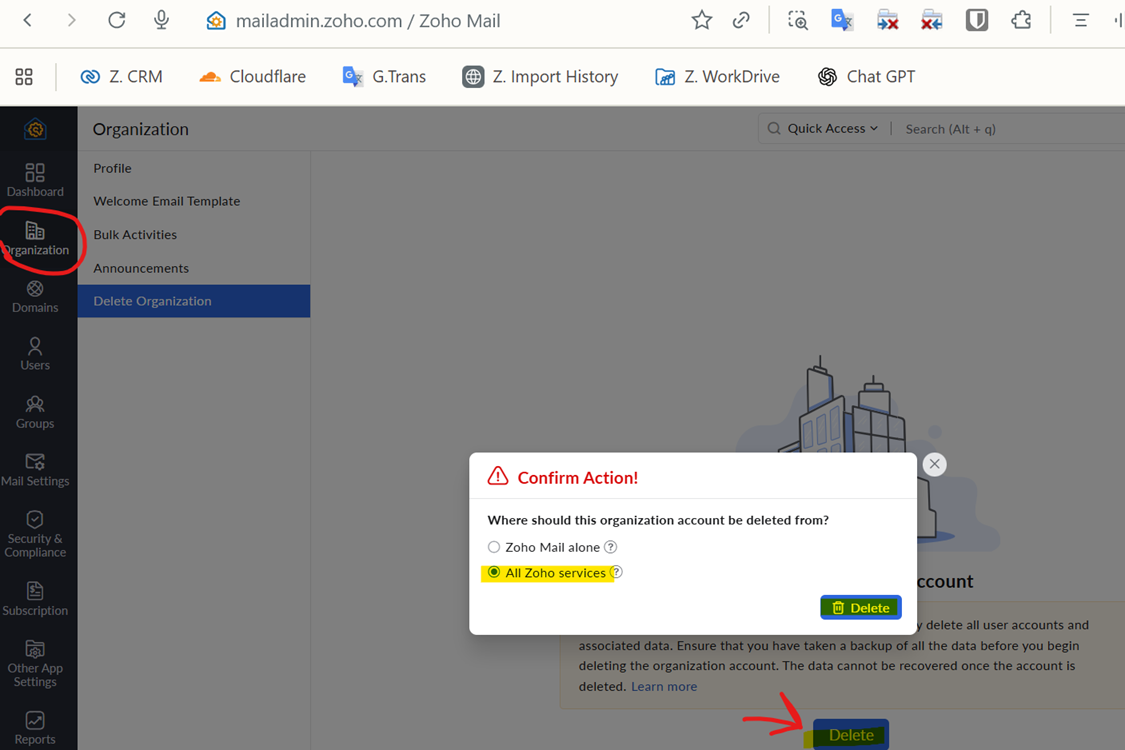The image size is (1125, 750).
Task: Open the Cloudflare bookmark
Action: point(252,77)
